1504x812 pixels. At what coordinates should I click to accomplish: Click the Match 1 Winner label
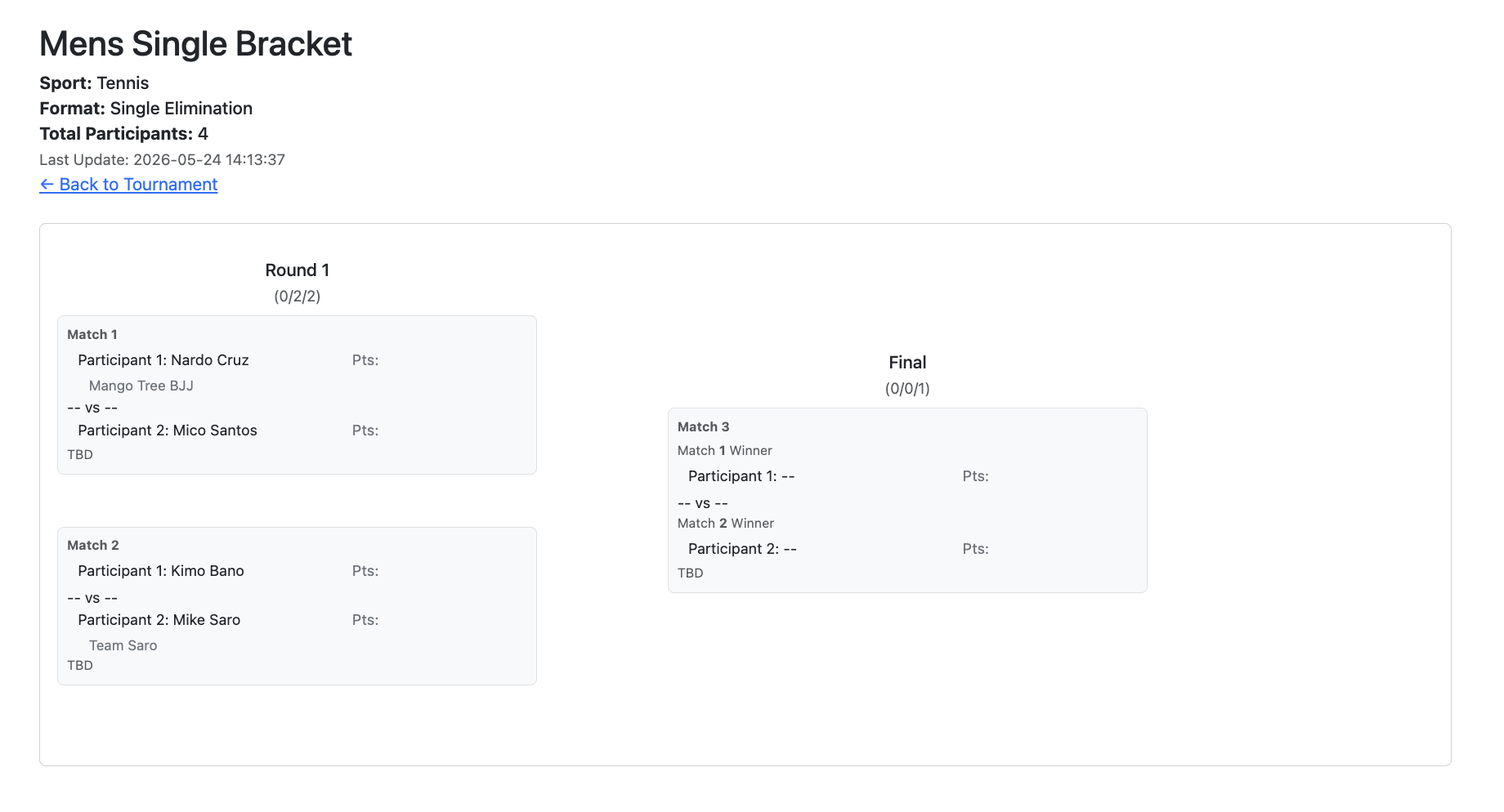pos(725,451)
